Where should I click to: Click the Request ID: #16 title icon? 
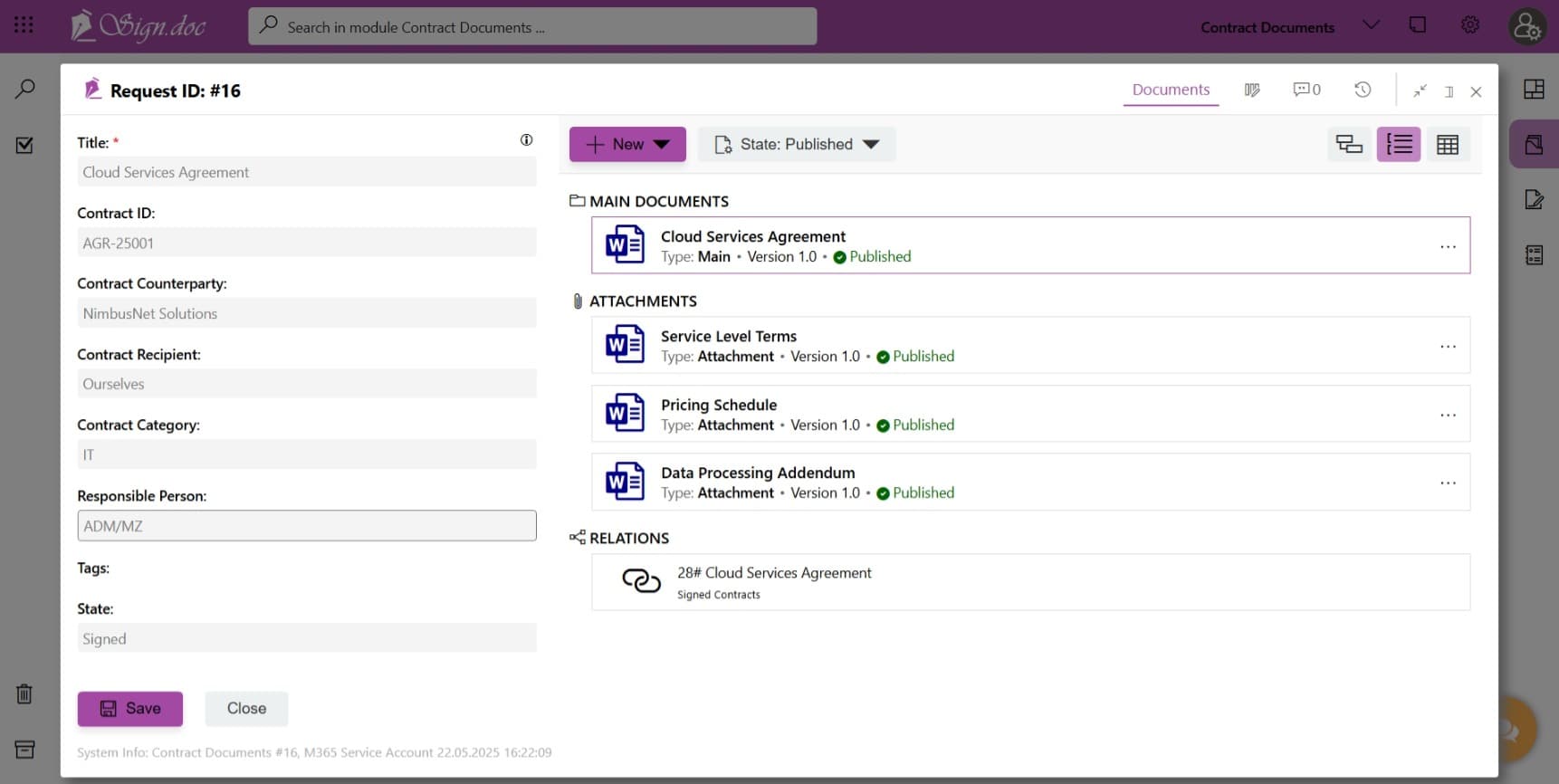click(x=92, y=89)
